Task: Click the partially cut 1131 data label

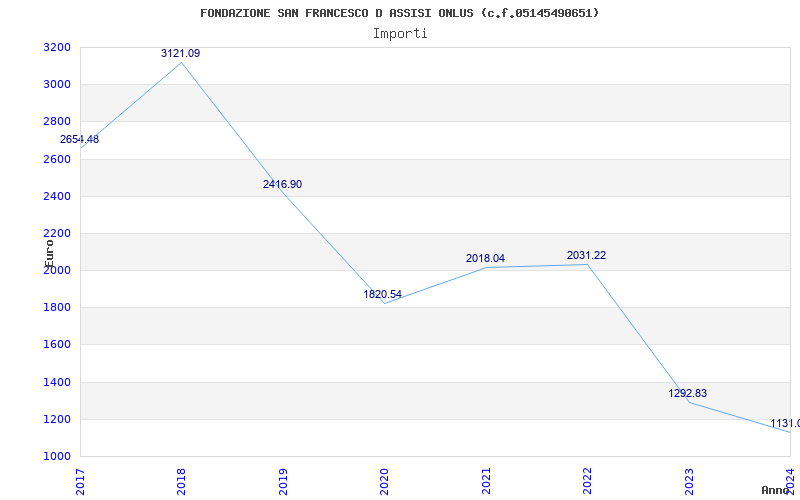Action: click(785, 423)
